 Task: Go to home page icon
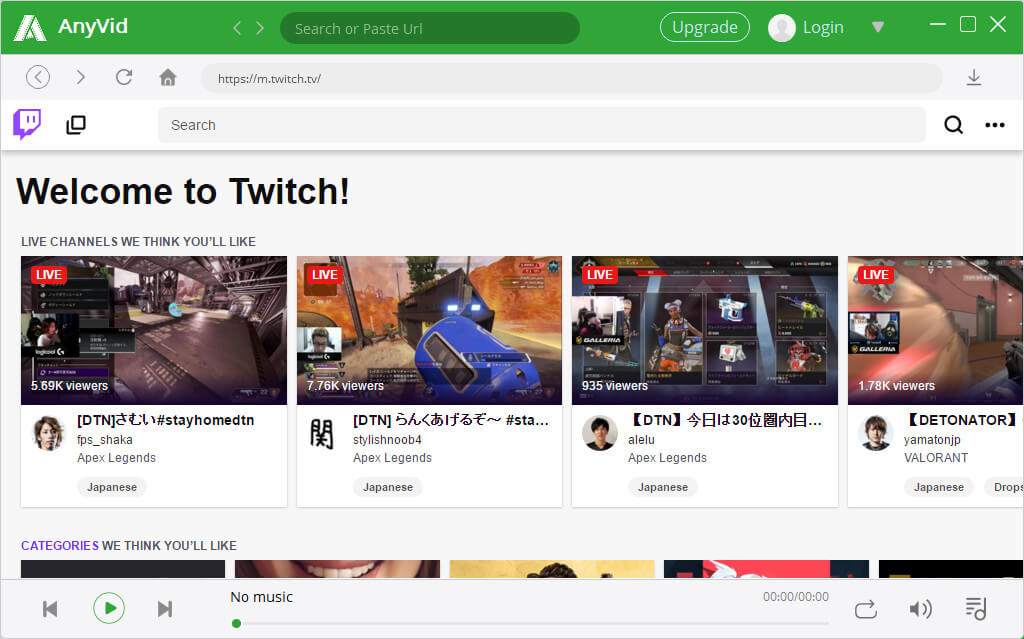pyautogui.click(x=168, y=77)
